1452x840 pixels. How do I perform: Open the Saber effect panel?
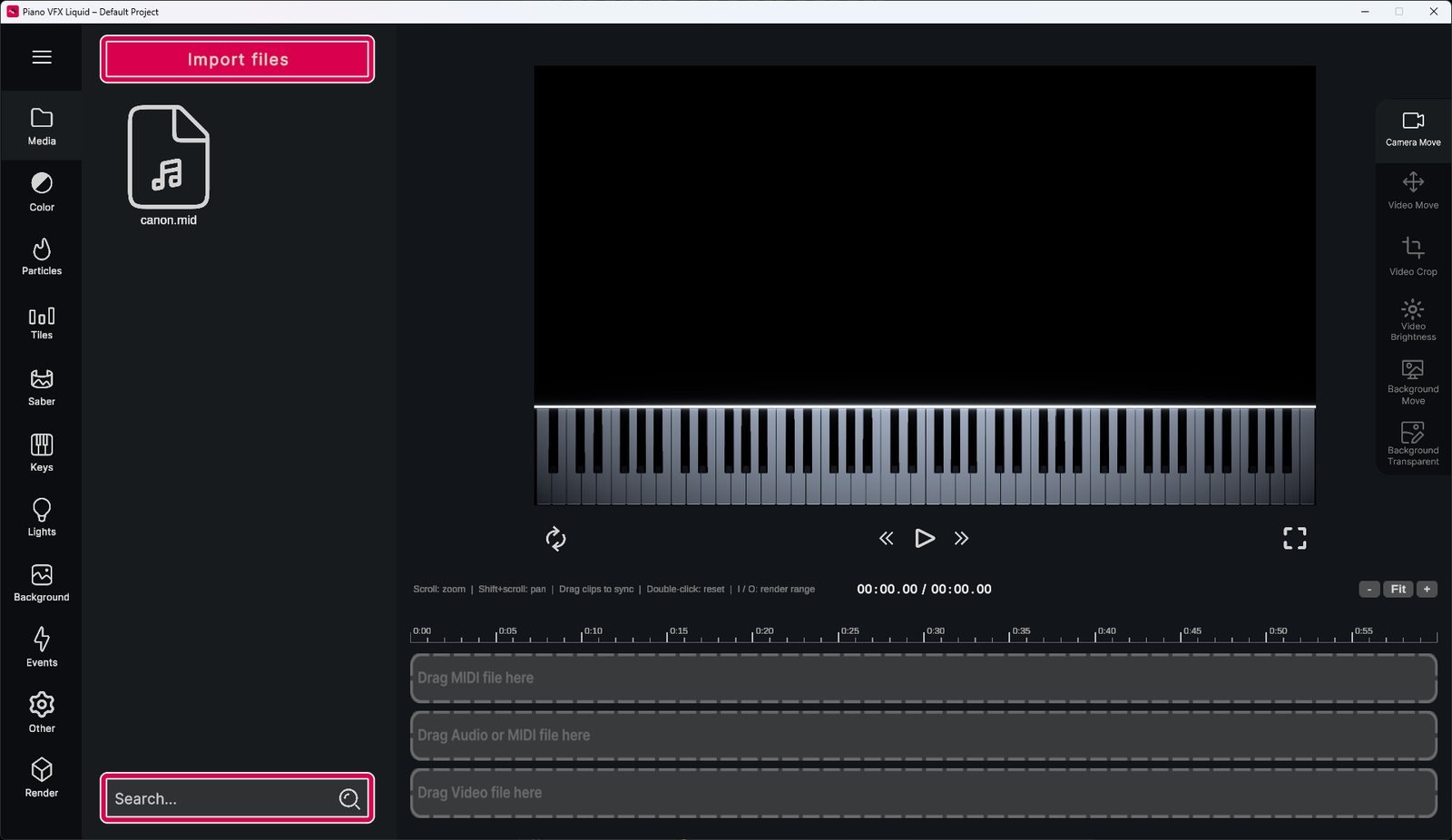(42, 387)
